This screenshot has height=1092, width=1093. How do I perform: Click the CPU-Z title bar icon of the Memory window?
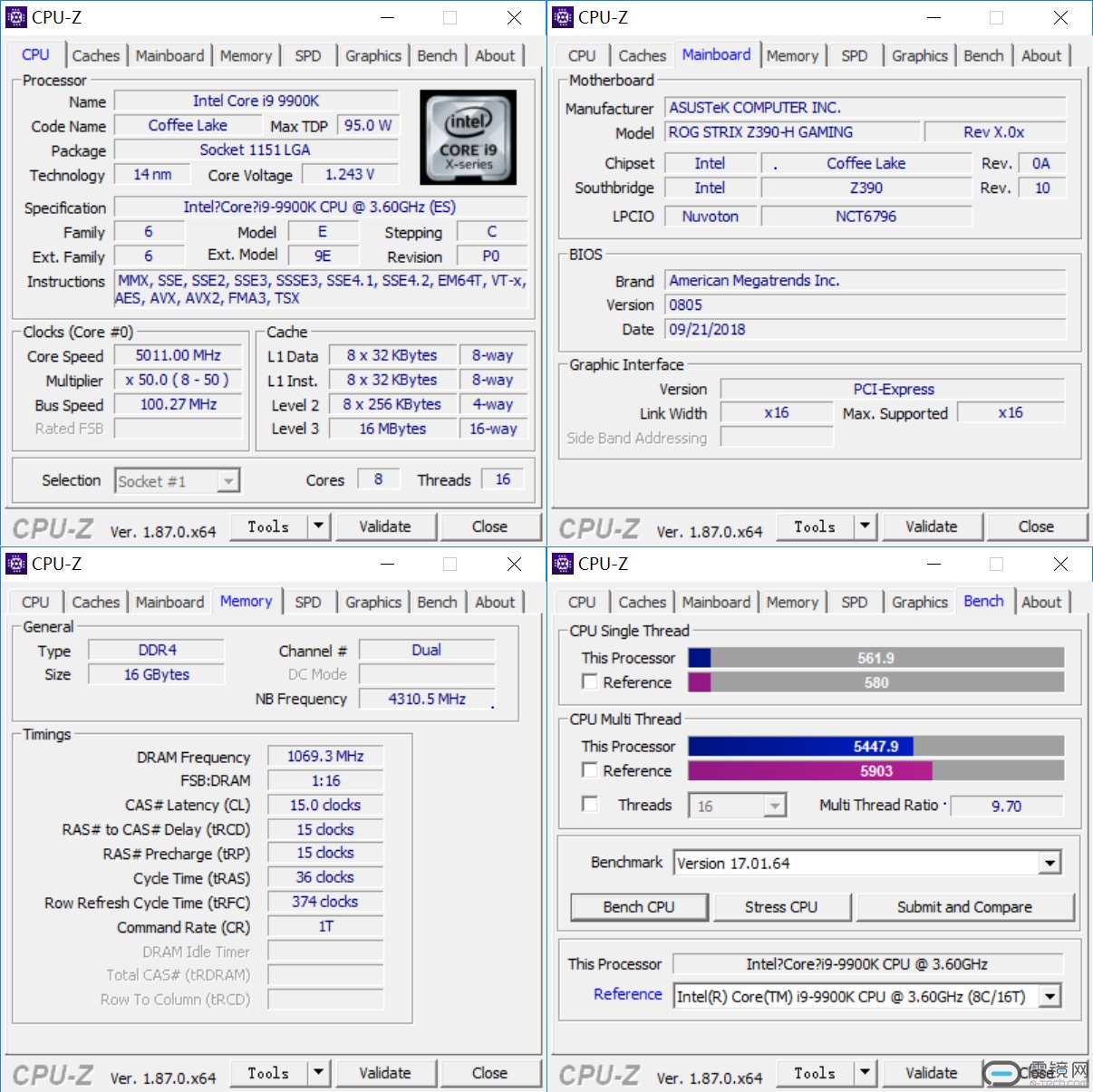pyautogui.click(x=16, y=564)
